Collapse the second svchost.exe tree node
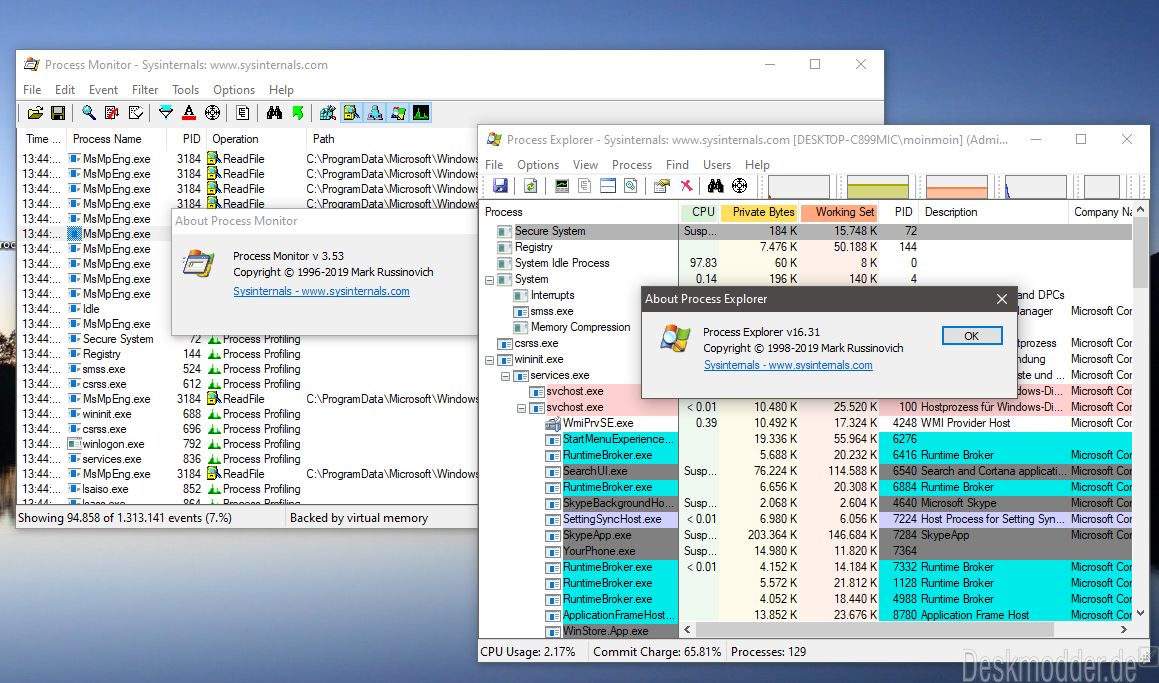 [x=521, y=408]
